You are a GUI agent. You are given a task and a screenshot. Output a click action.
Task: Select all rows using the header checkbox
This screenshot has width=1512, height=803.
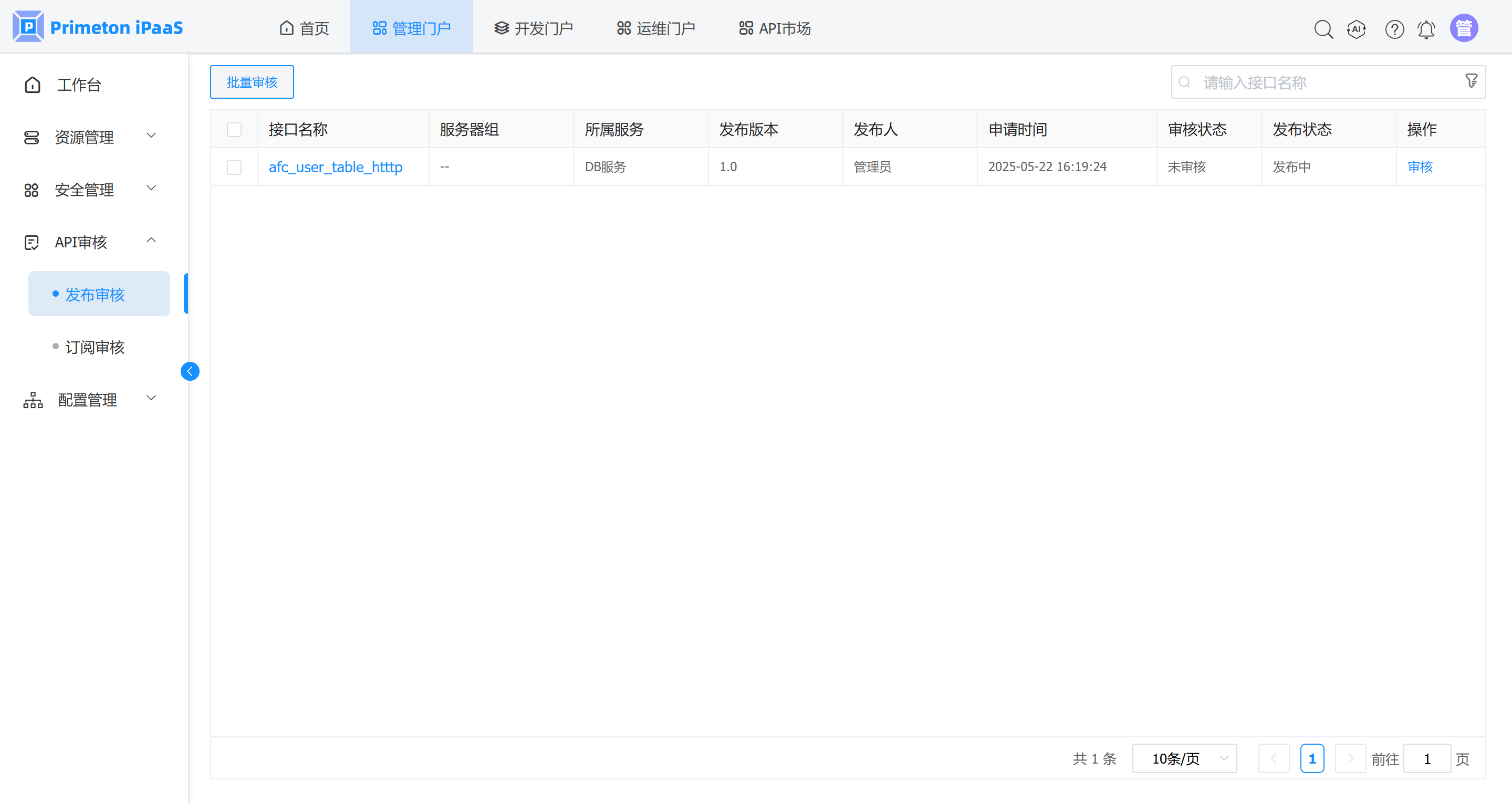click(234, 129)
